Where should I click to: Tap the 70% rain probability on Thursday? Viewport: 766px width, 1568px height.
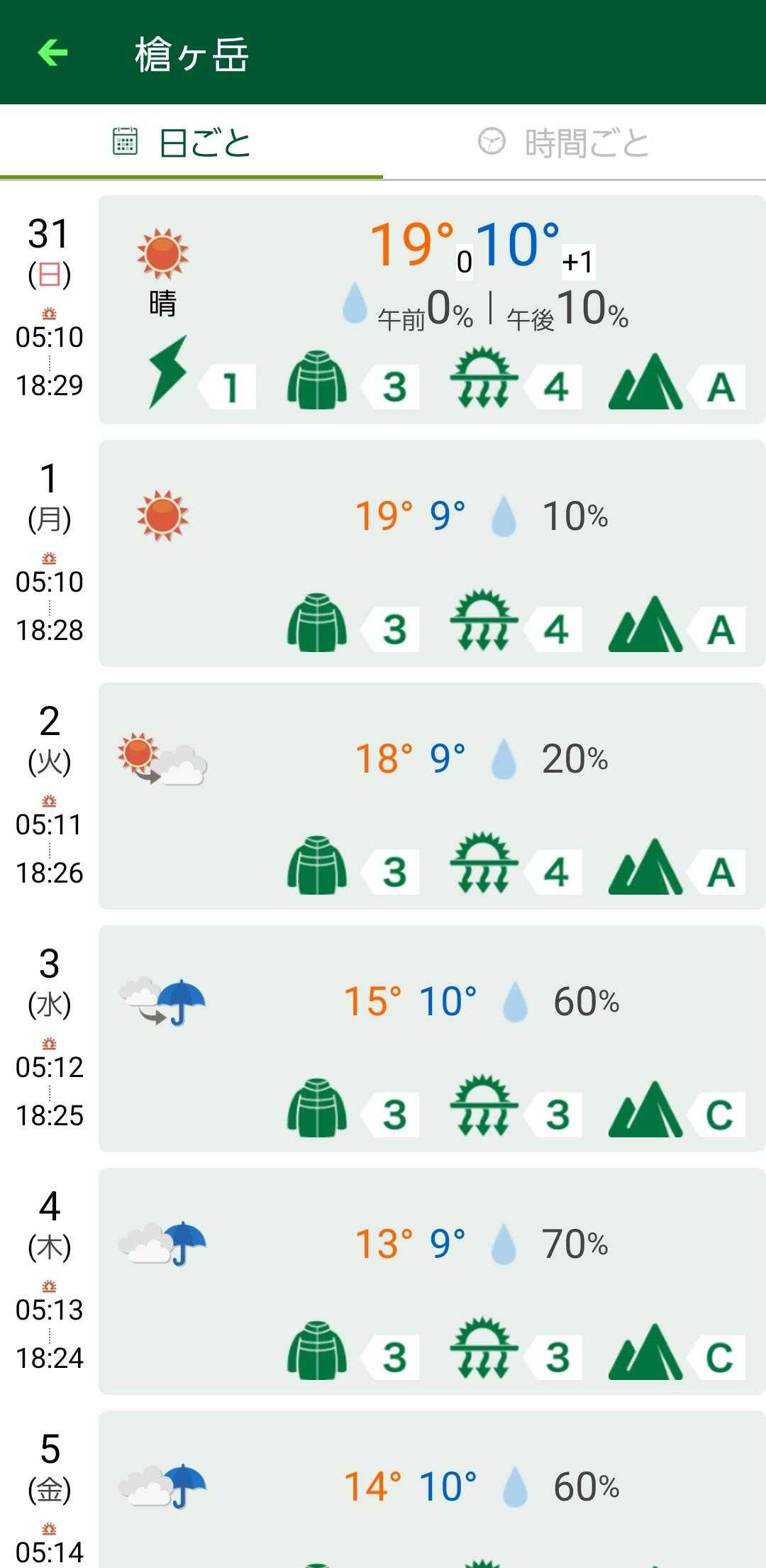[x=574, y=1244]
